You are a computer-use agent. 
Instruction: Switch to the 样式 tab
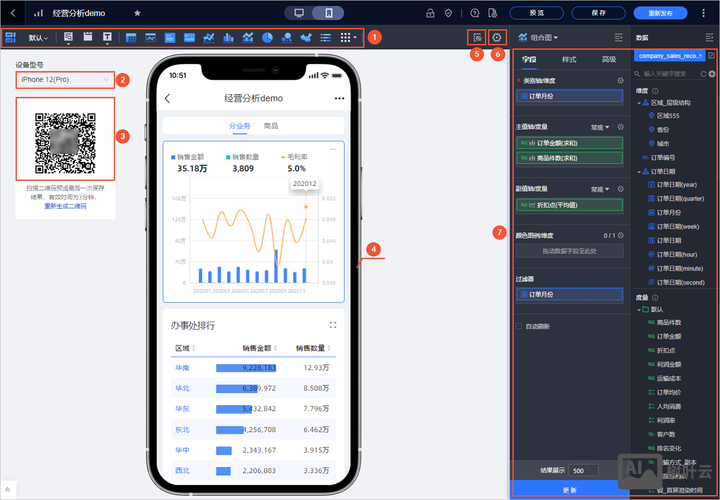(x=569, y=60)
